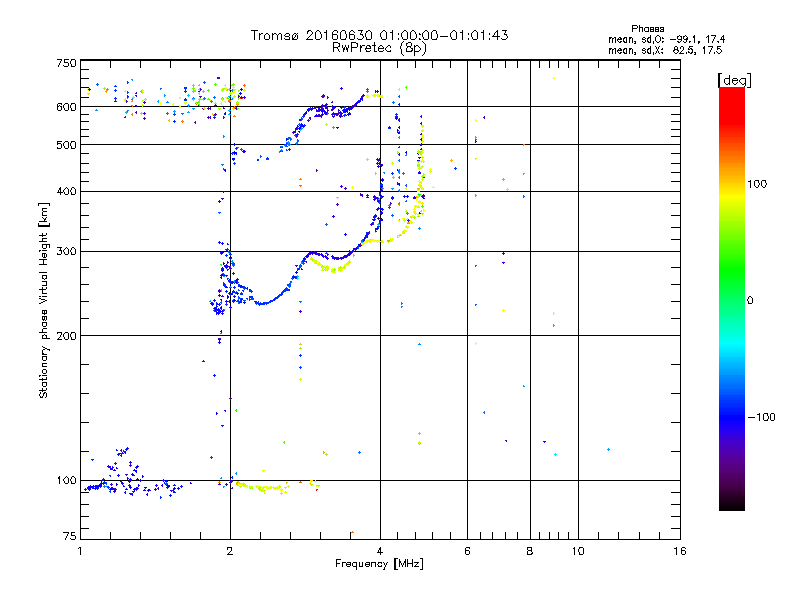
Task: Click the '200' height axis label
Action: 66,336
